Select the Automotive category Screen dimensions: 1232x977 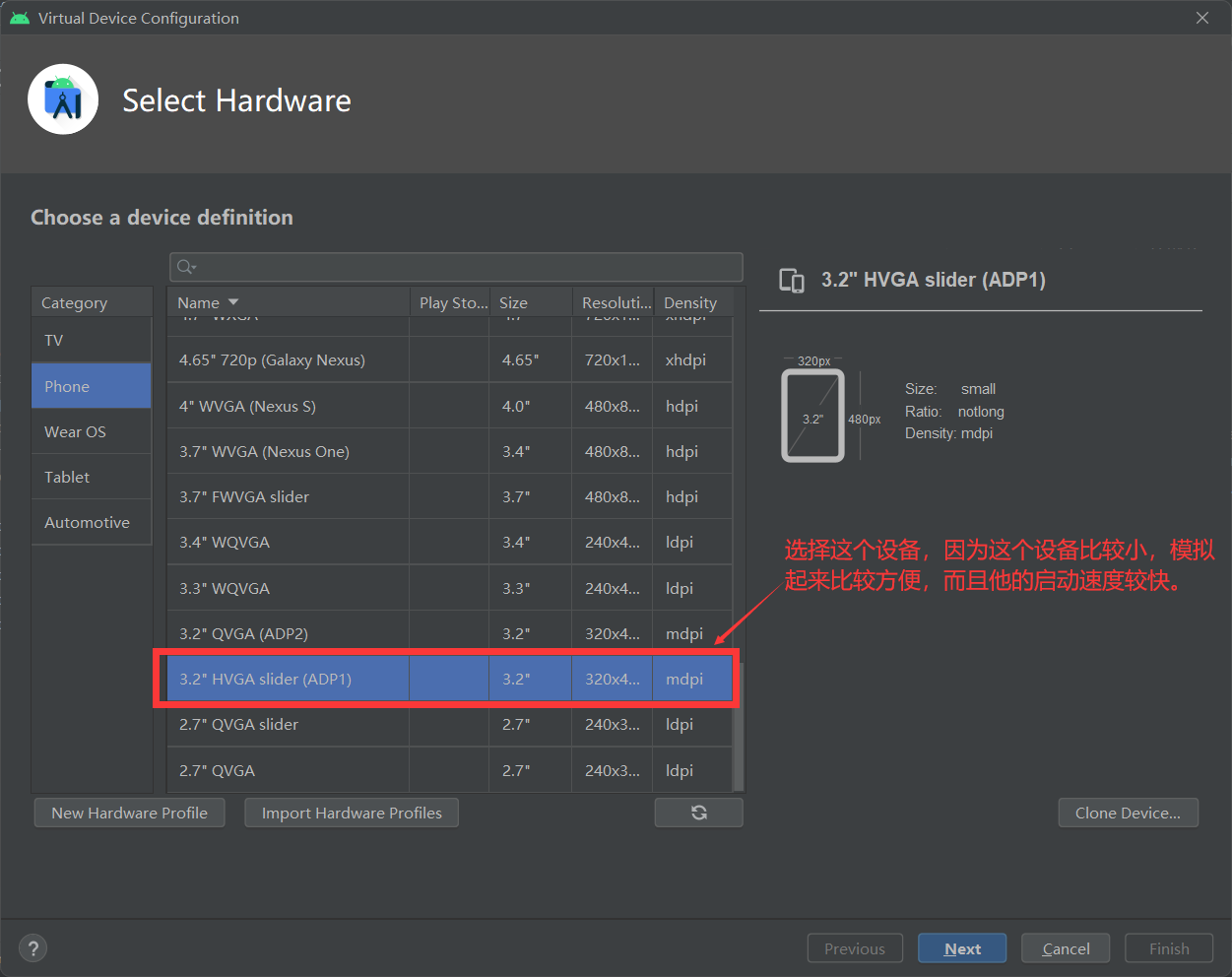click(x=92, y=522)
